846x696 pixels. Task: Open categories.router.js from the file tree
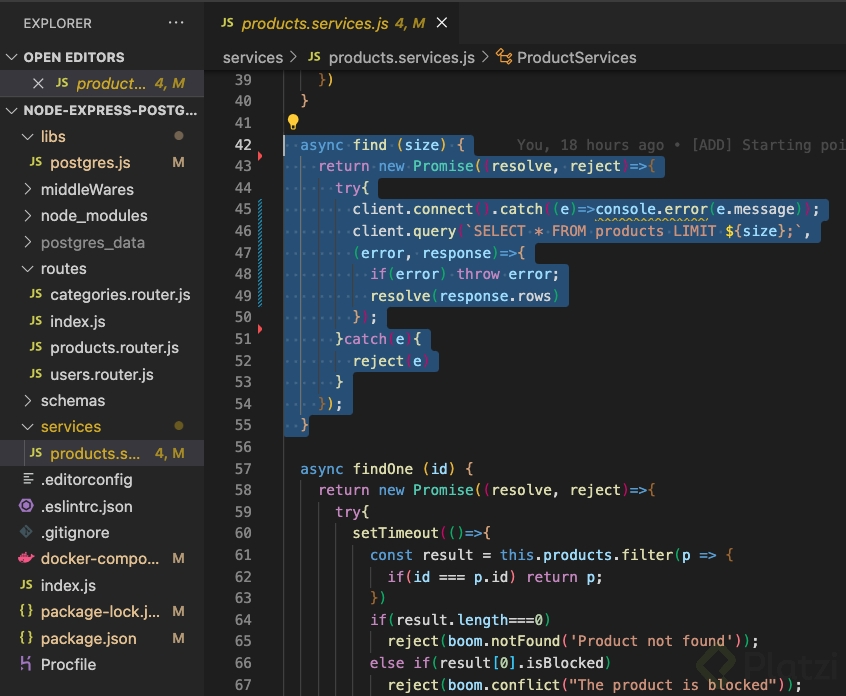pyautogui.click(x=119, y=295)
